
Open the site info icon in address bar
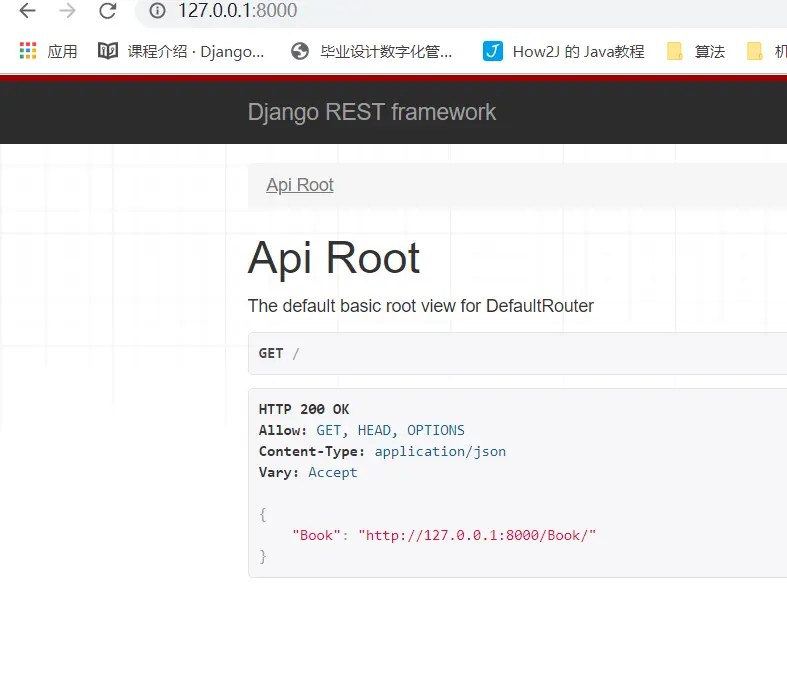click(x=157, y=11)
